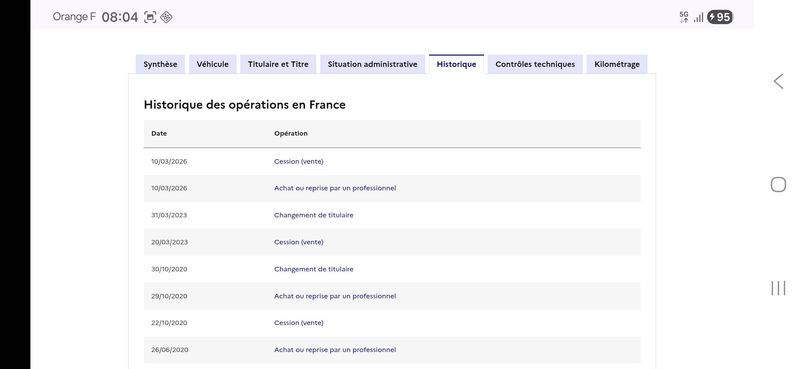Tap the screen capture status icon
The image size is (800, 369).
coord(150,17)
